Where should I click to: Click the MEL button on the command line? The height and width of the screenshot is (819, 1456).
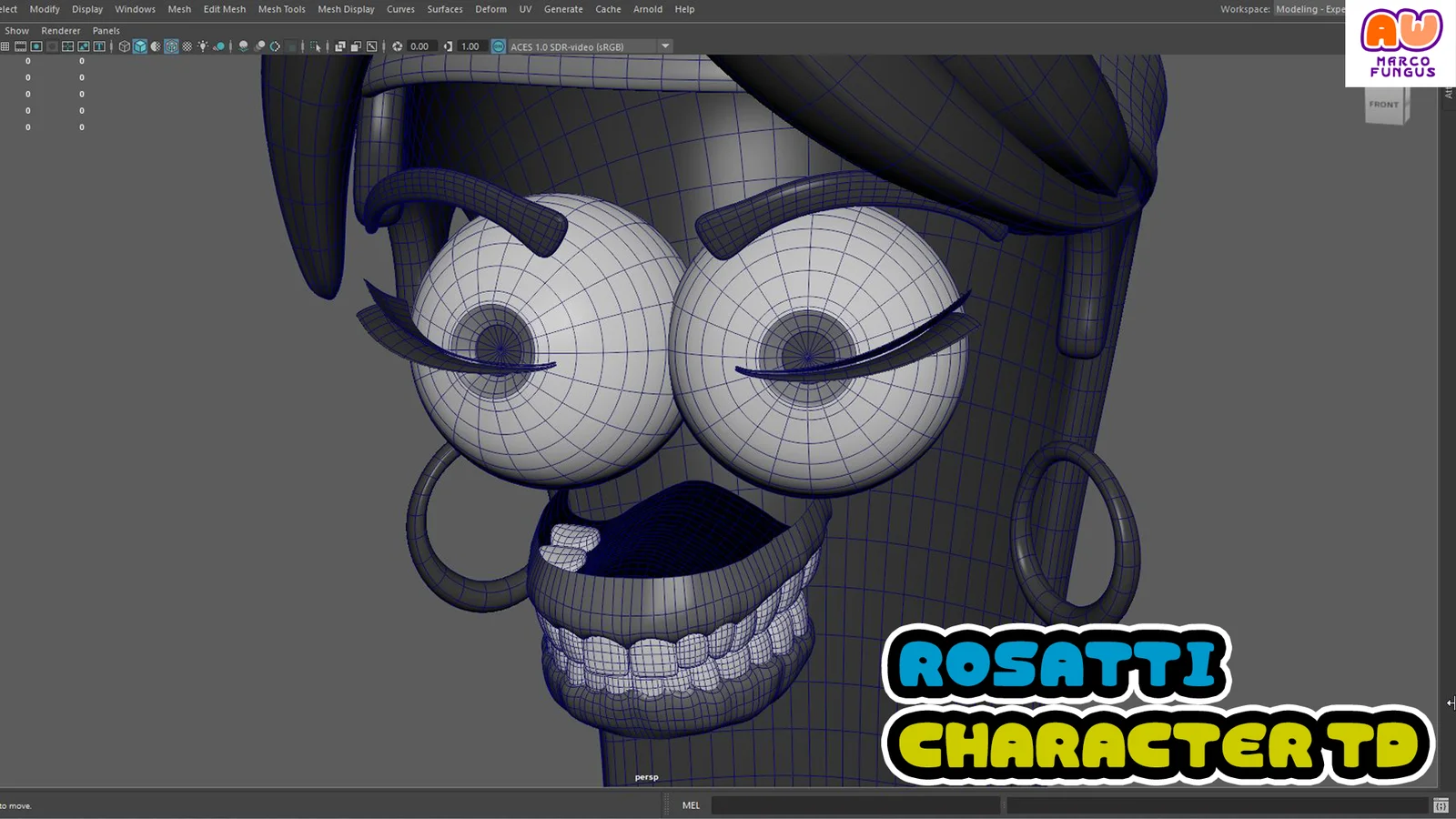pos(690,804)
